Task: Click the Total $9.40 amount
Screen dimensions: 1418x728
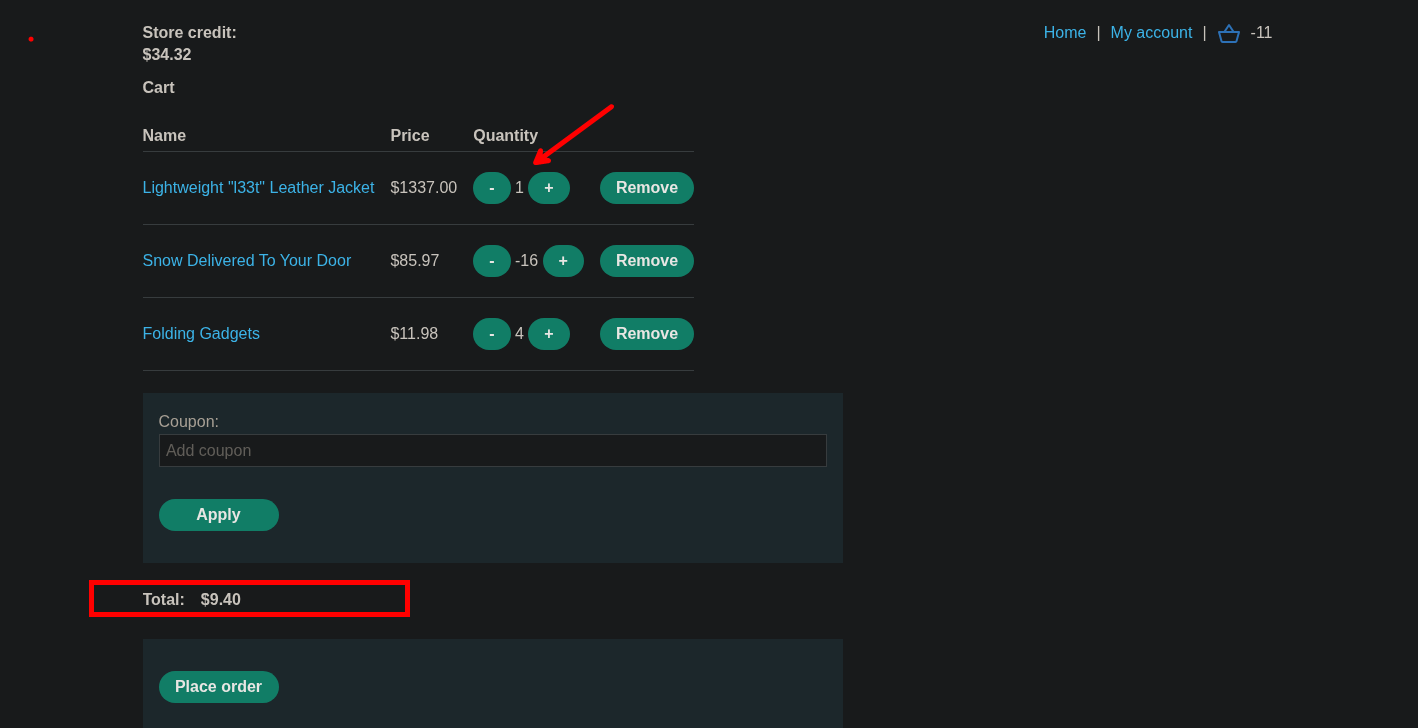Action: coord(220,600)
